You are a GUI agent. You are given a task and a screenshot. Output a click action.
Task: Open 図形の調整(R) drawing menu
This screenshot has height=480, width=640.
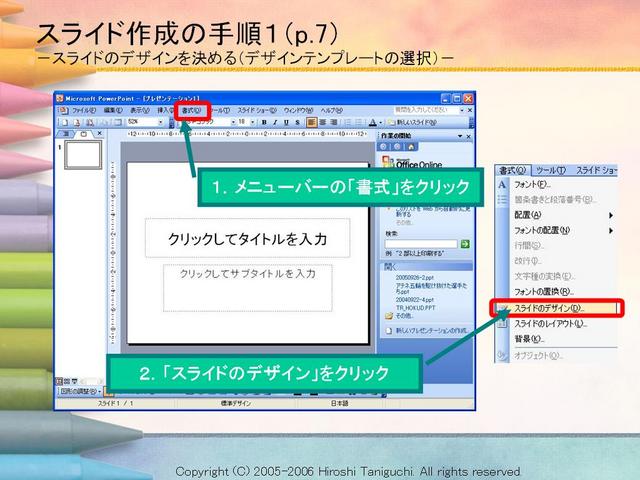[79, 391]
